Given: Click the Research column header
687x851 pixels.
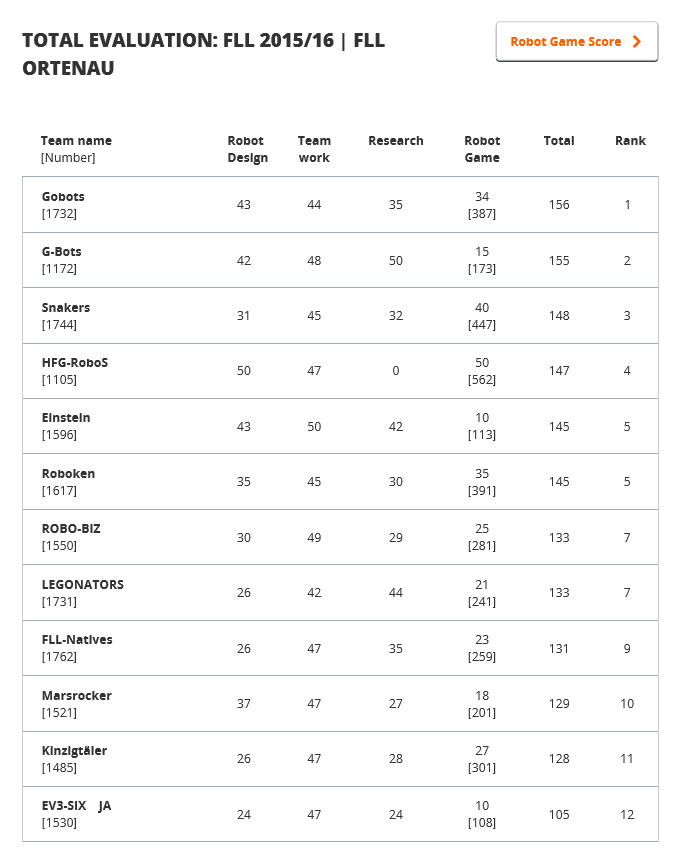Looking at the screenshot, I should click(395, 141).
